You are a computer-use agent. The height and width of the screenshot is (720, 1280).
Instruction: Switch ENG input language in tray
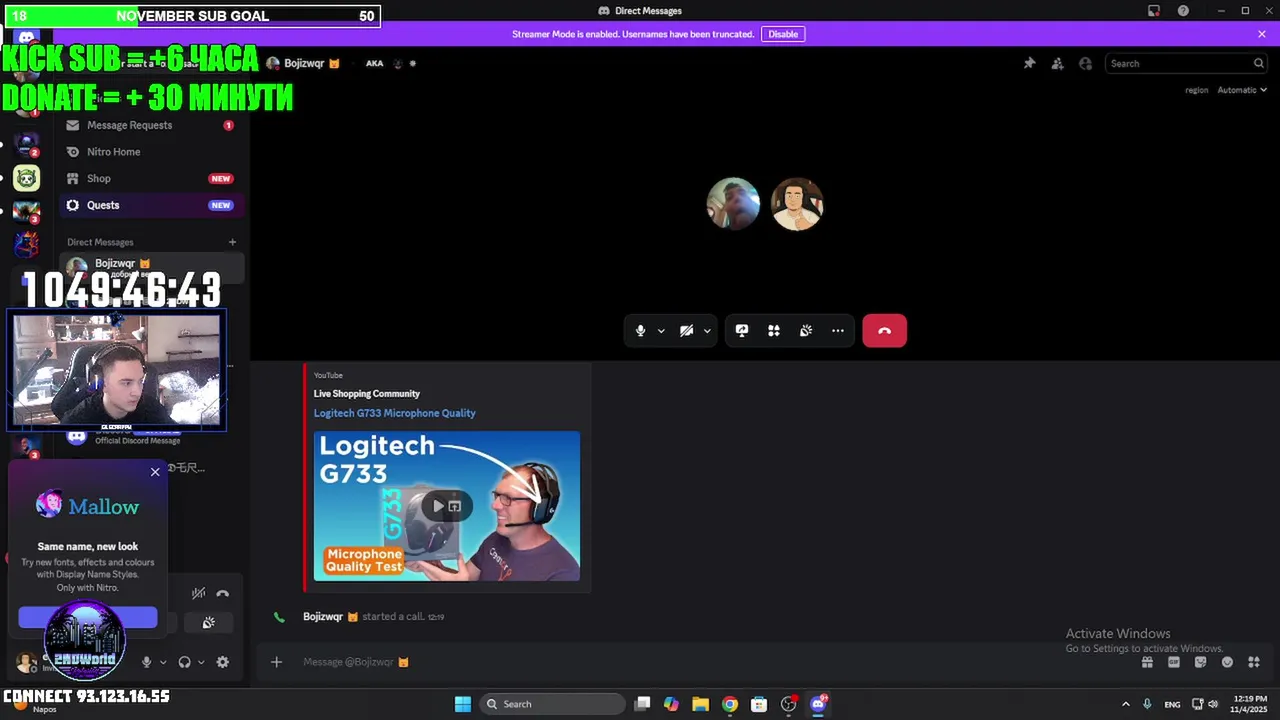(1172, 704)
